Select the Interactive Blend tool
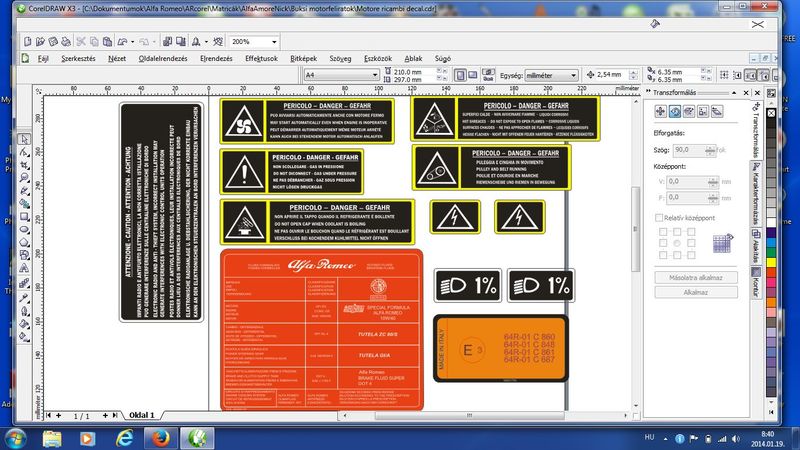800x450 pixels. coord(24,284)
